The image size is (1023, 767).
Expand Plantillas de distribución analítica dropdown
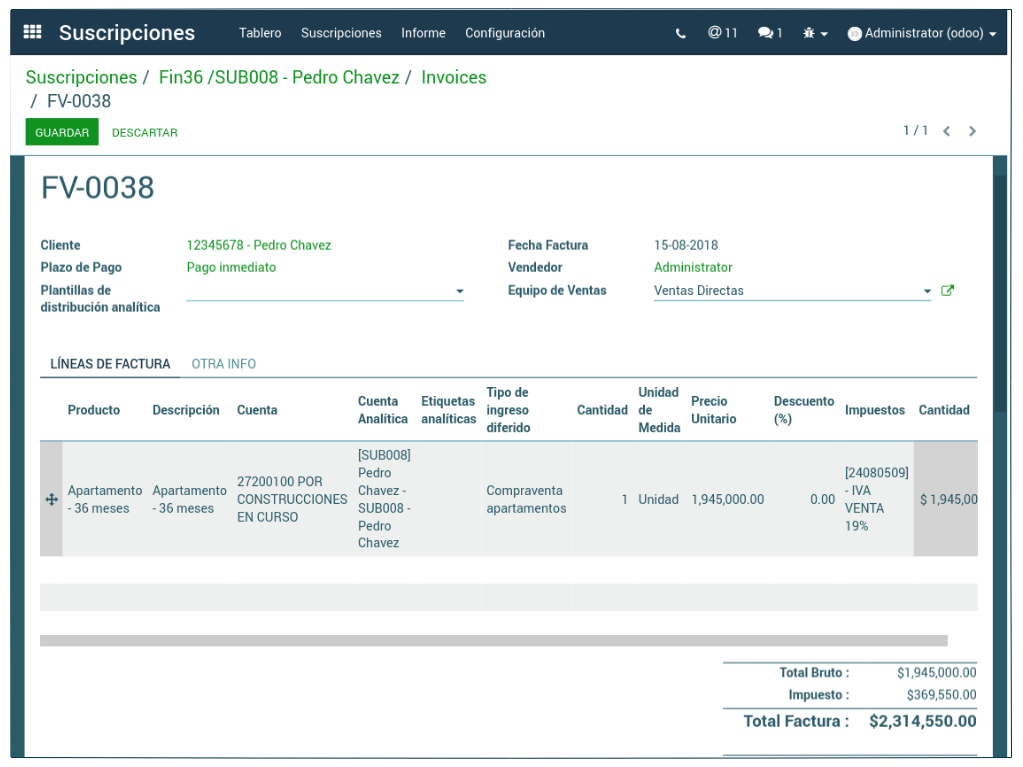460,291
